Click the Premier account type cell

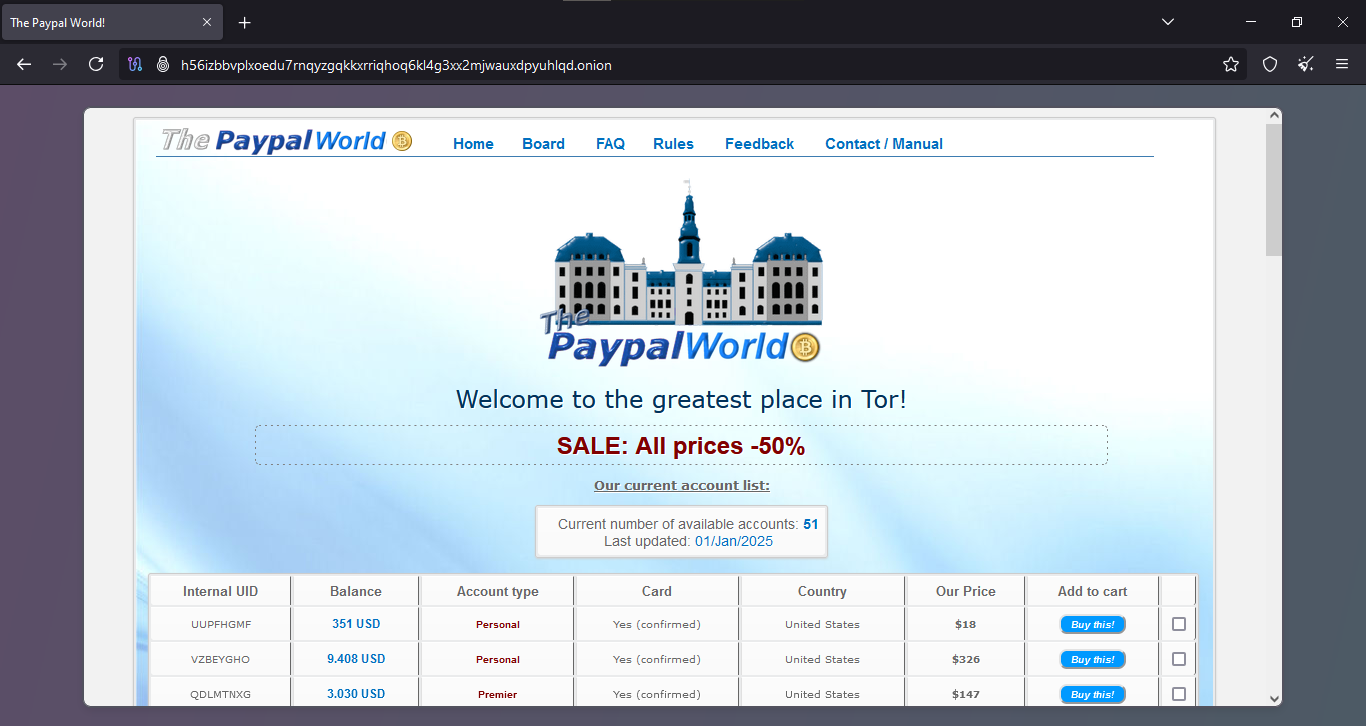click(498, 694)
